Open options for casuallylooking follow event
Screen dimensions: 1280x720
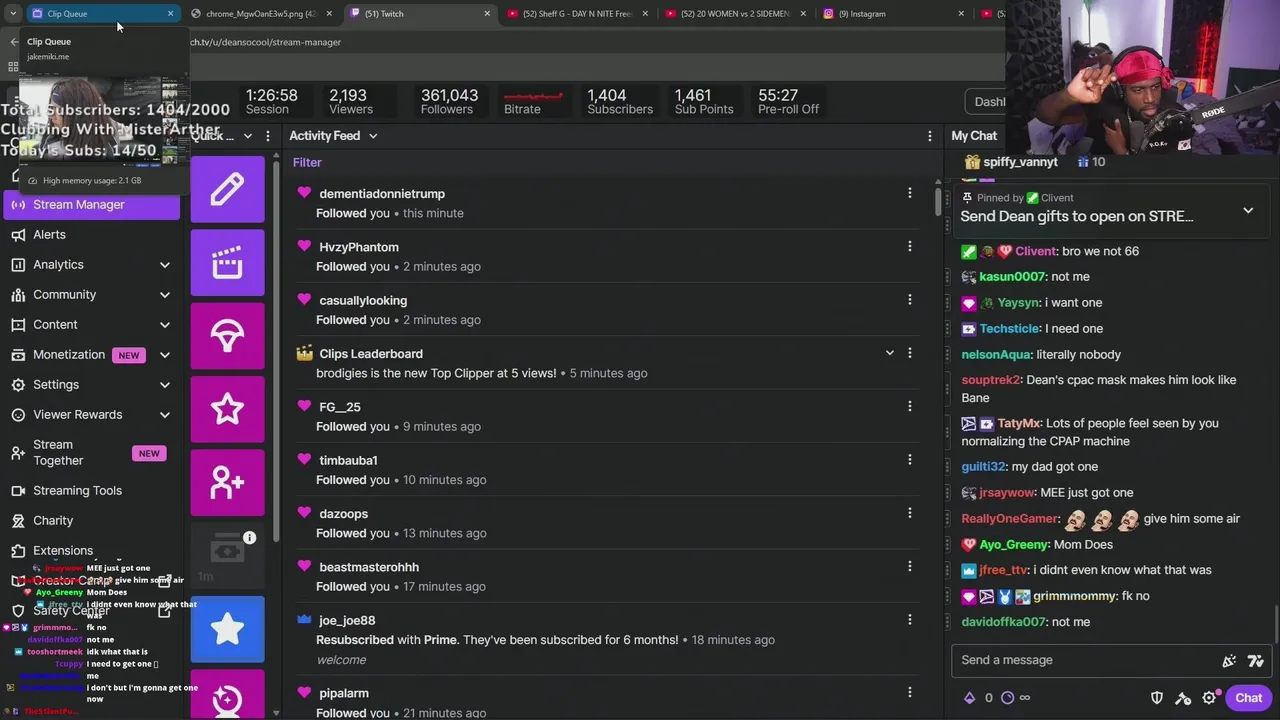[x=909, y=299]
